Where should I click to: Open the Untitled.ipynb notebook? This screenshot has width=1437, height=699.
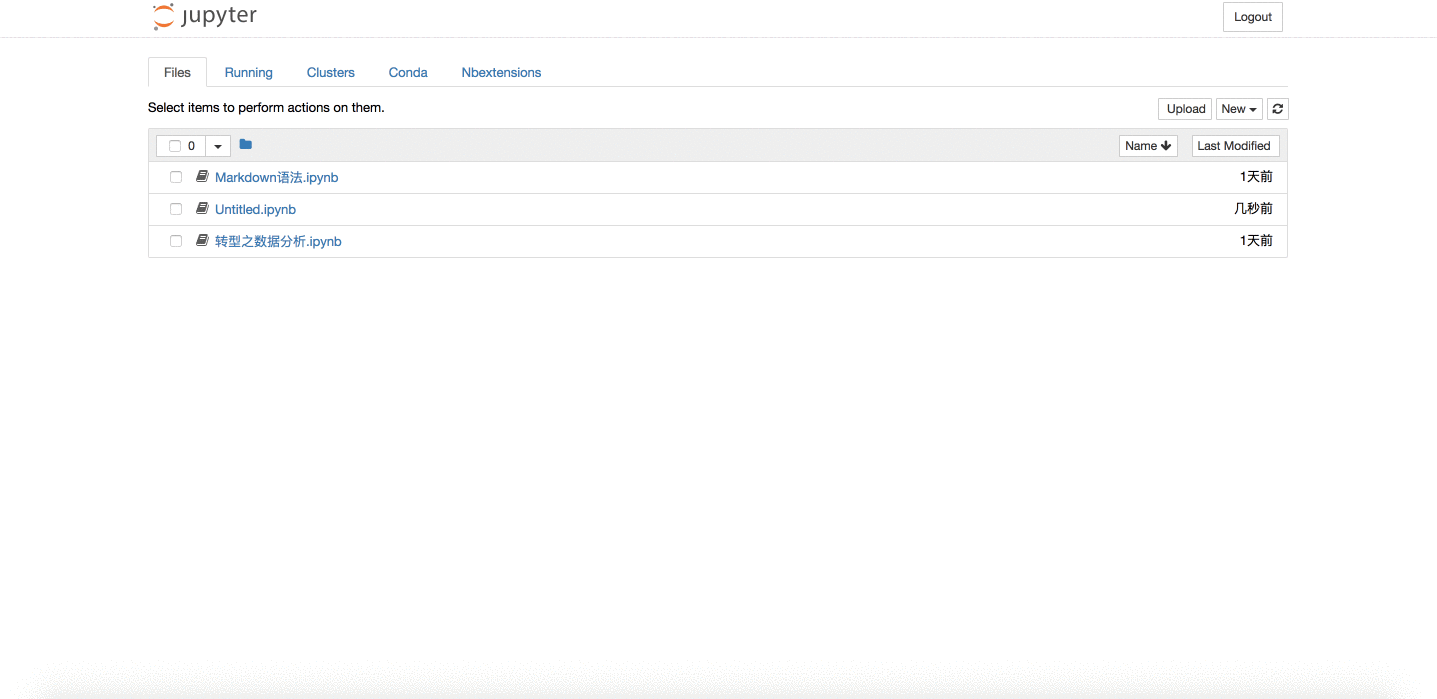(x=255, y=209)
